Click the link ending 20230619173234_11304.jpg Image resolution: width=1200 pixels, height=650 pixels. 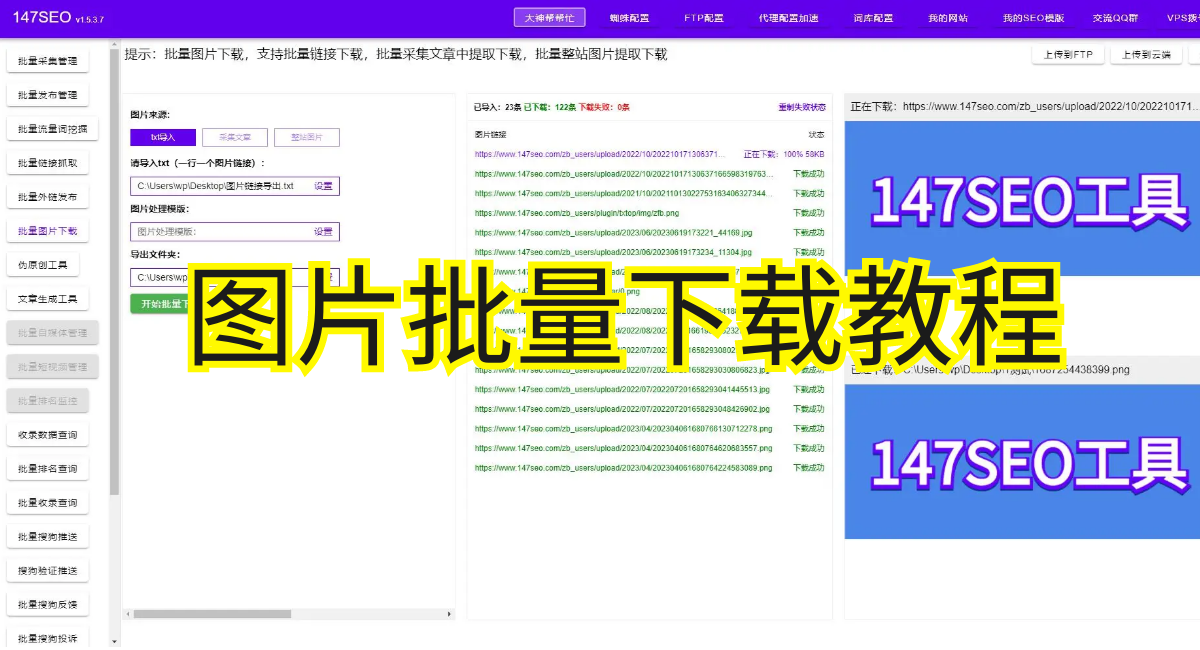tap(613, 252)
